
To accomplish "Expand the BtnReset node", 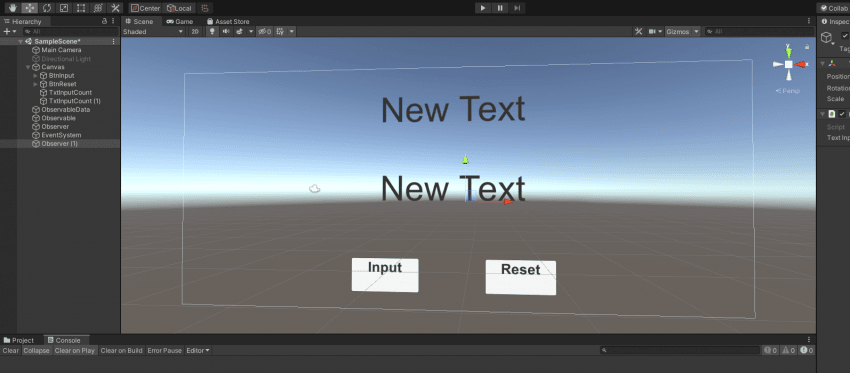I will (36, 84).
